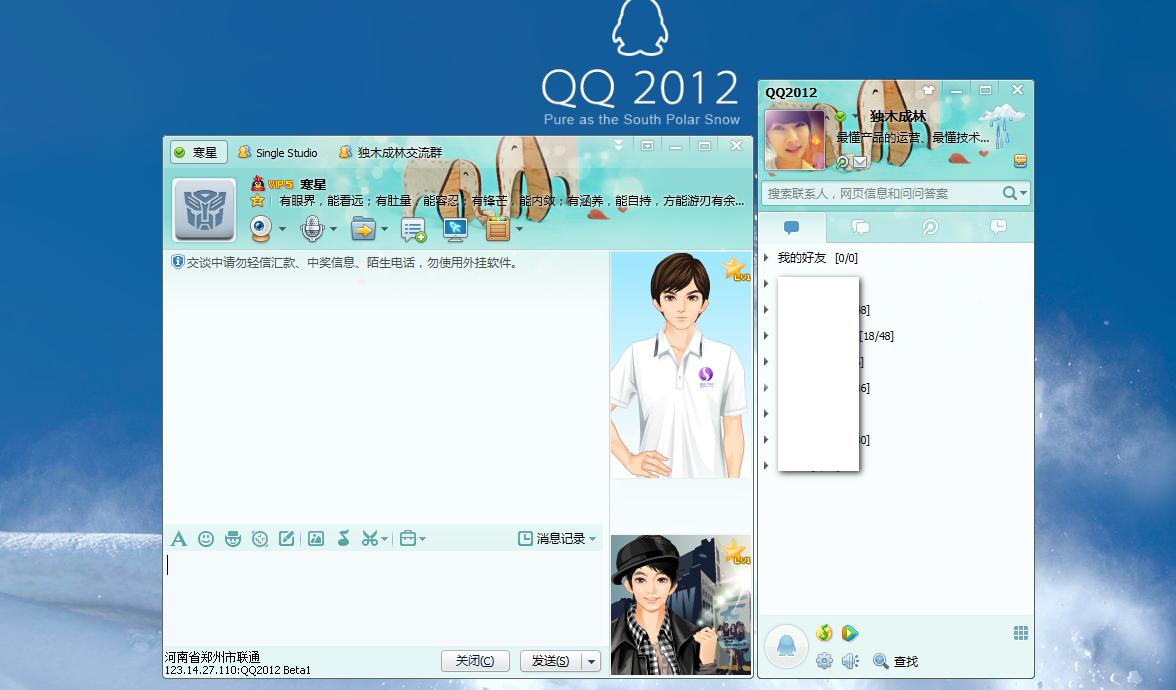This screenshot has height=690, width=1176.
Task: Expand the briefcase tools dropdown arrow
Action: point(423,539)
